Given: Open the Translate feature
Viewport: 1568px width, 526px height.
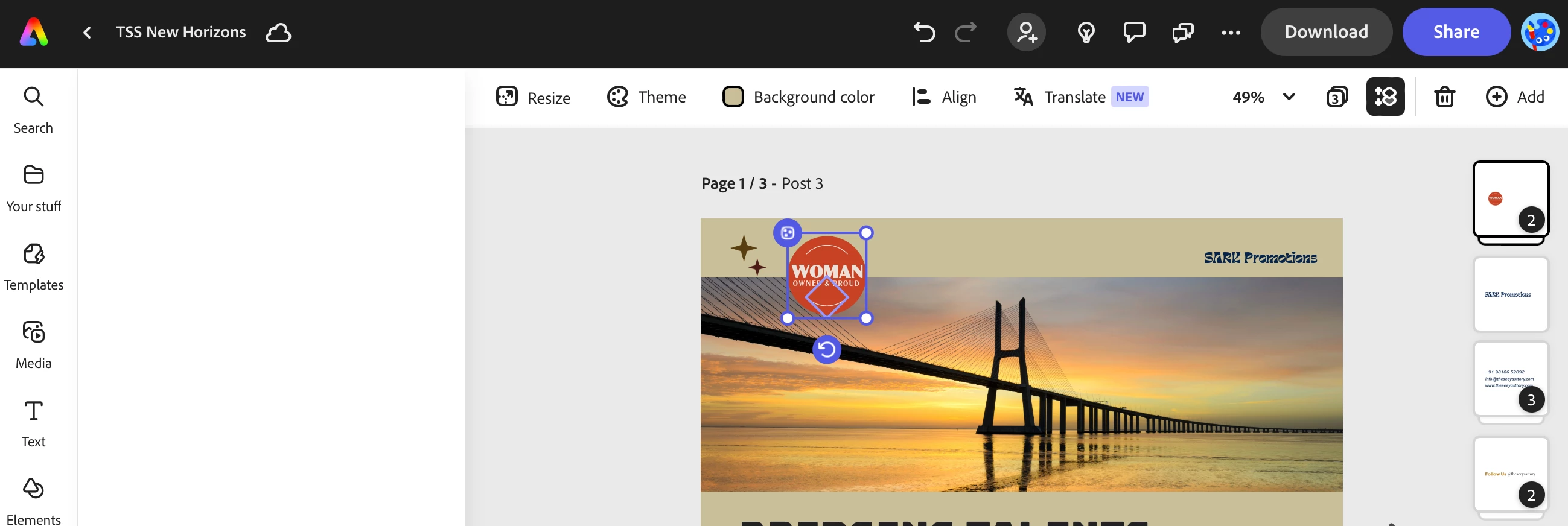Looking at the screenshot, I should pos(1080,97).
